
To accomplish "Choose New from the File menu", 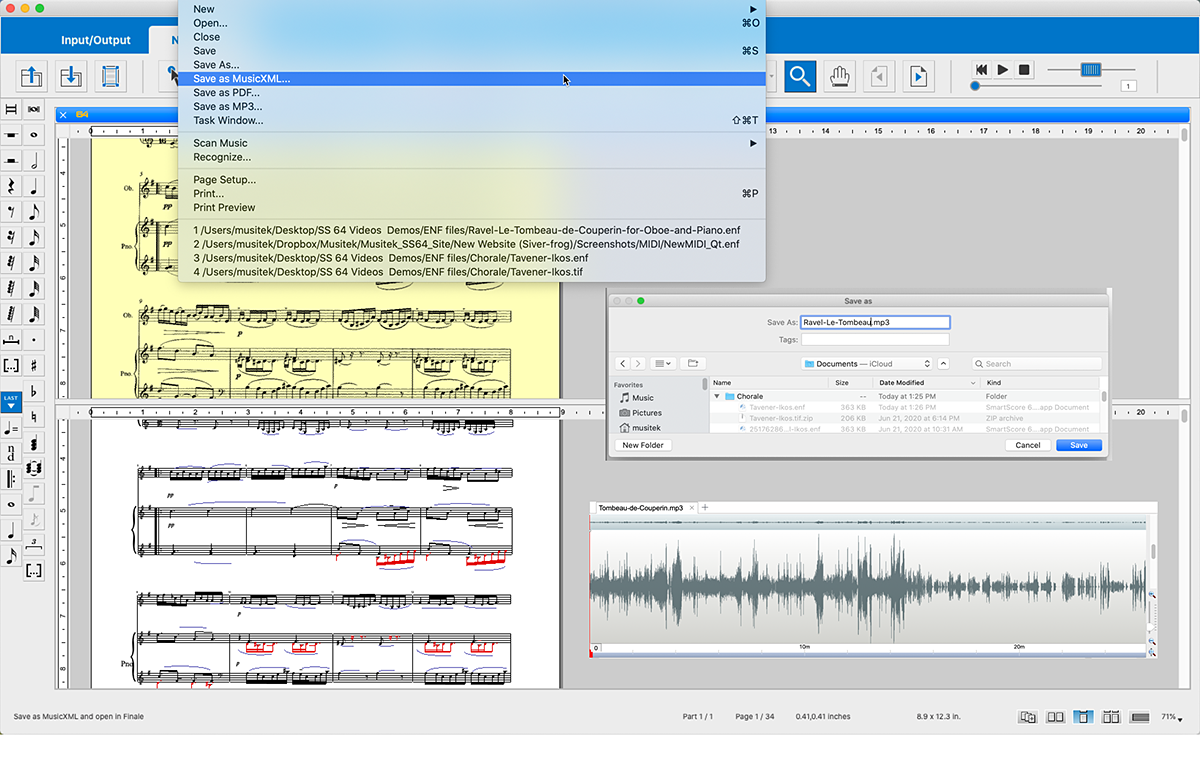I will coord(471,9).
